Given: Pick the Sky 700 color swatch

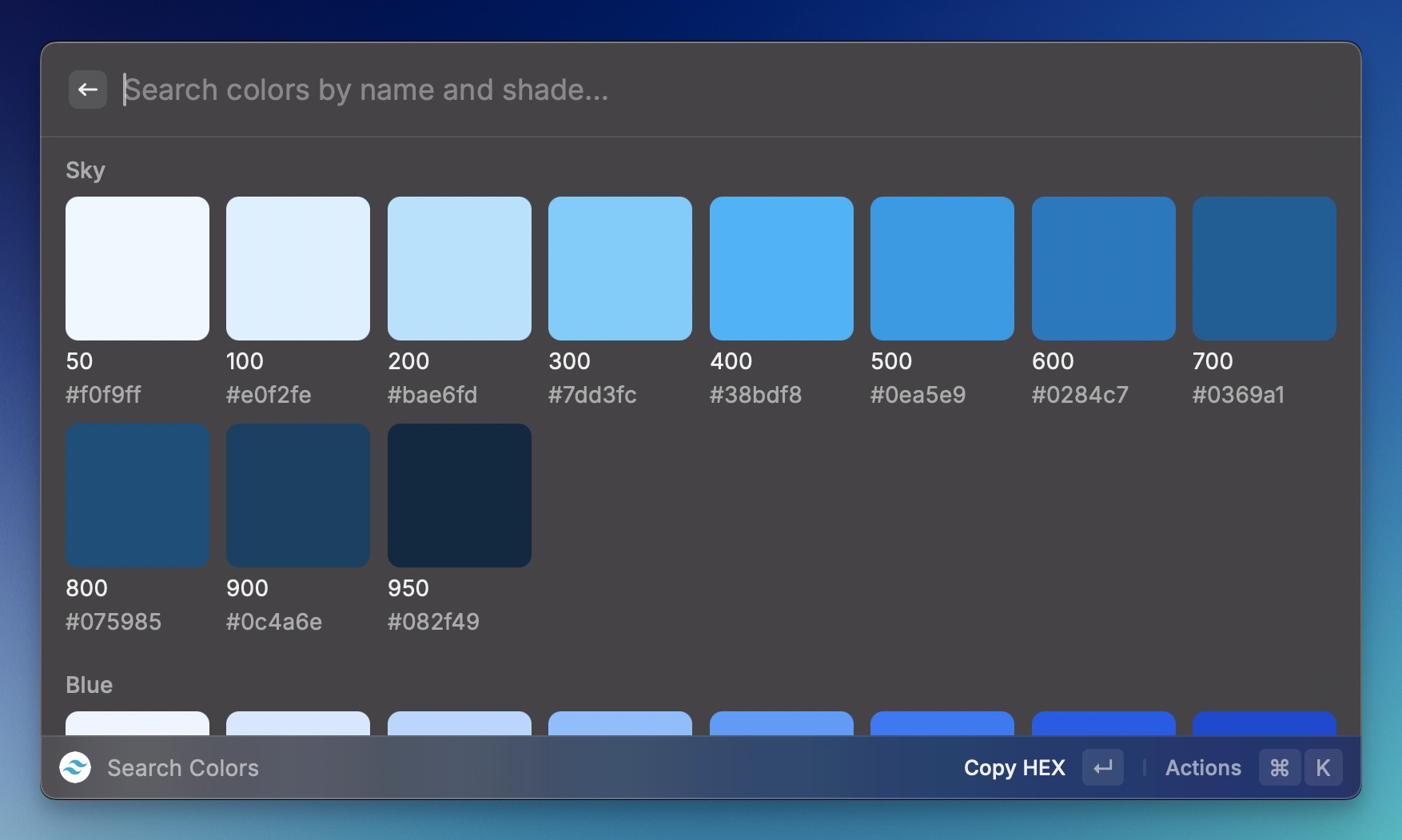Looking at the screenshot, I should coord(1265,269).
